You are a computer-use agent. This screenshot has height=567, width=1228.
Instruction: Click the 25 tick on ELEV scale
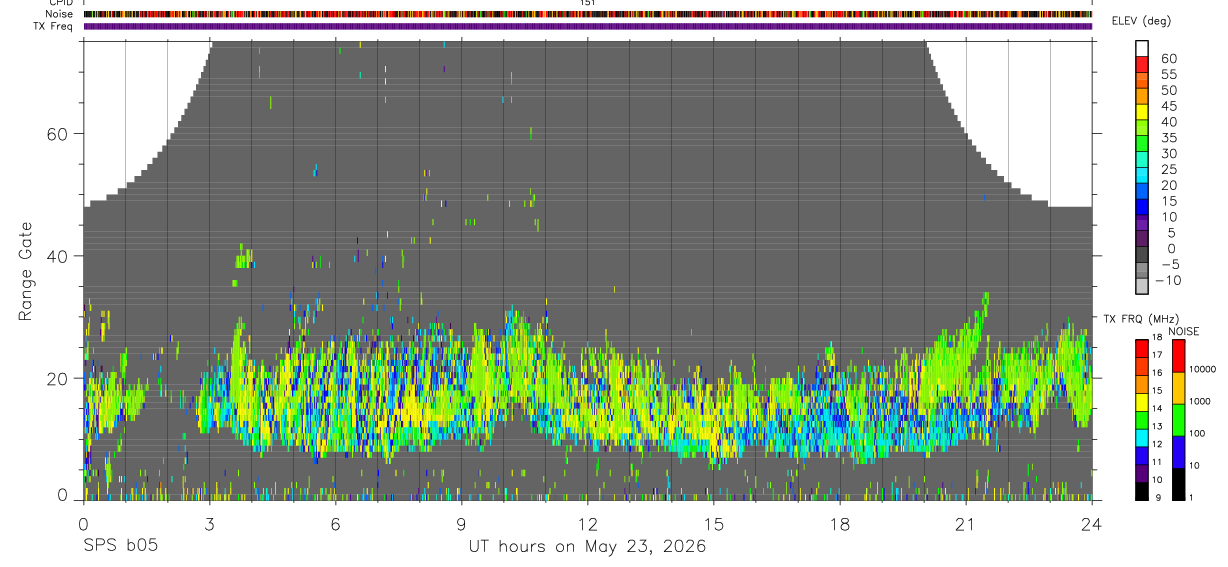1168,170
